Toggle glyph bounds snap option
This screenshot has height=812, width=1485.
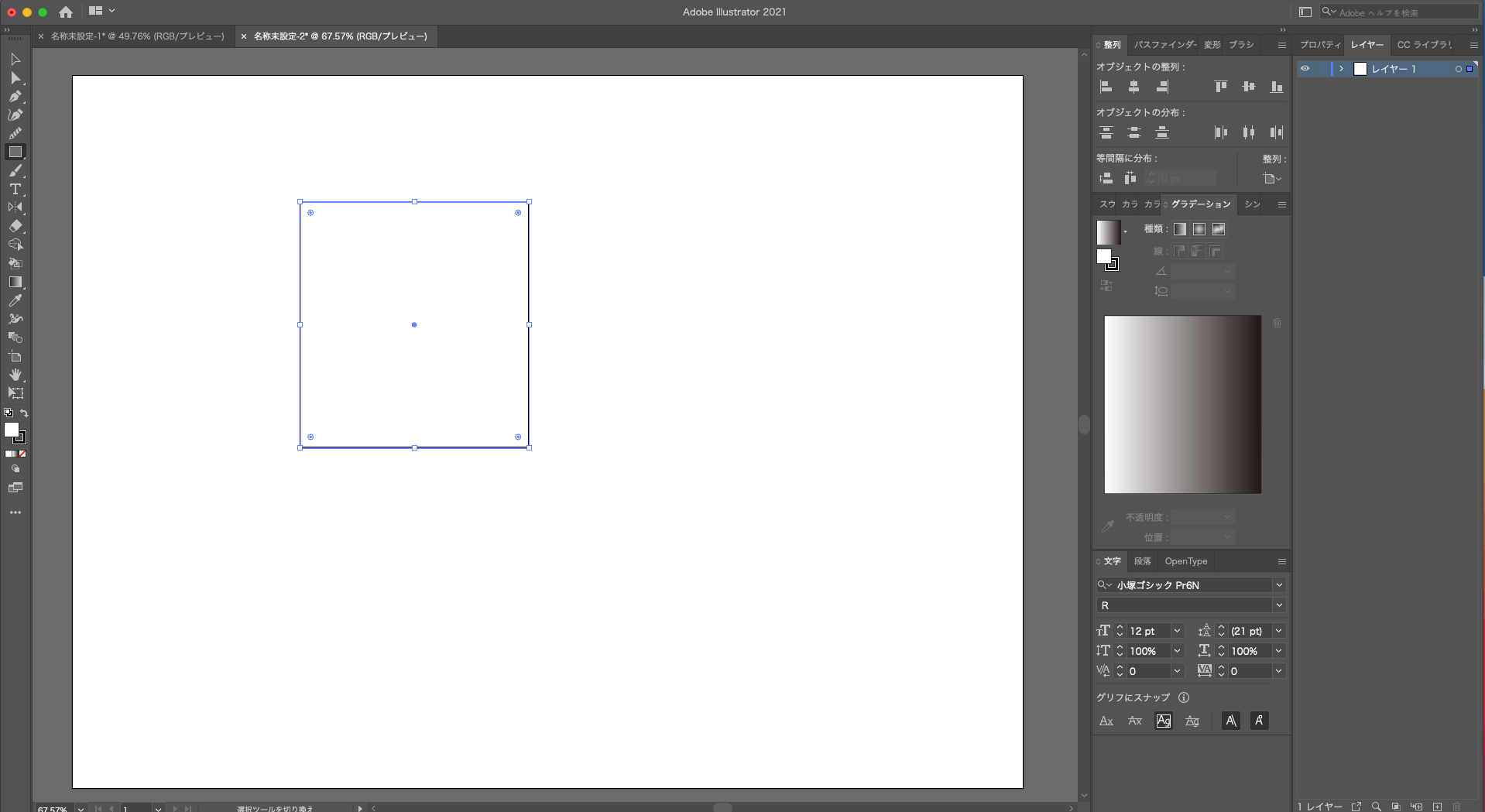tap(1164, 721)
